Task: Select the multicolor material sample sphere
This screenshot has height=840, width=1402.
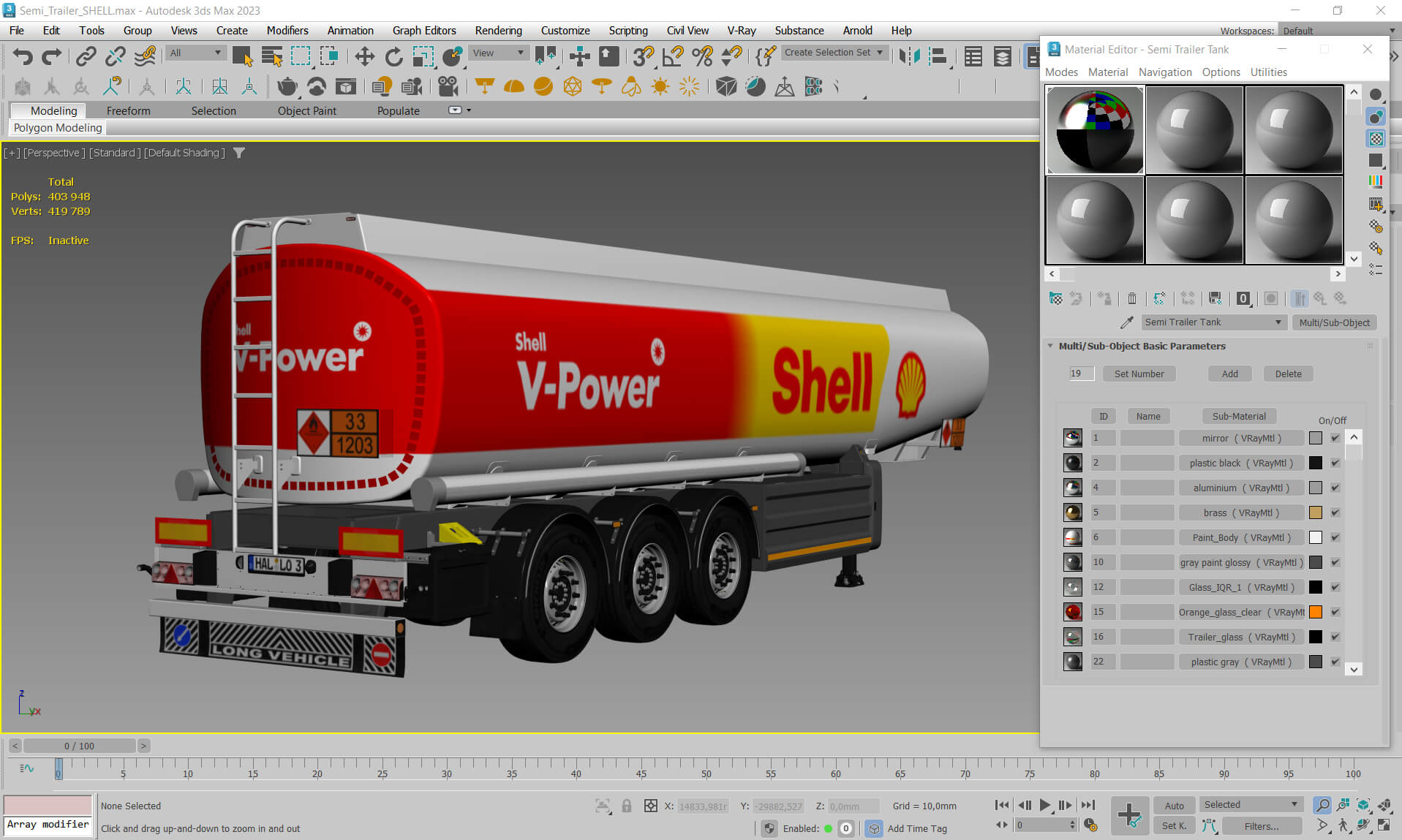Action: (1095, 130)
